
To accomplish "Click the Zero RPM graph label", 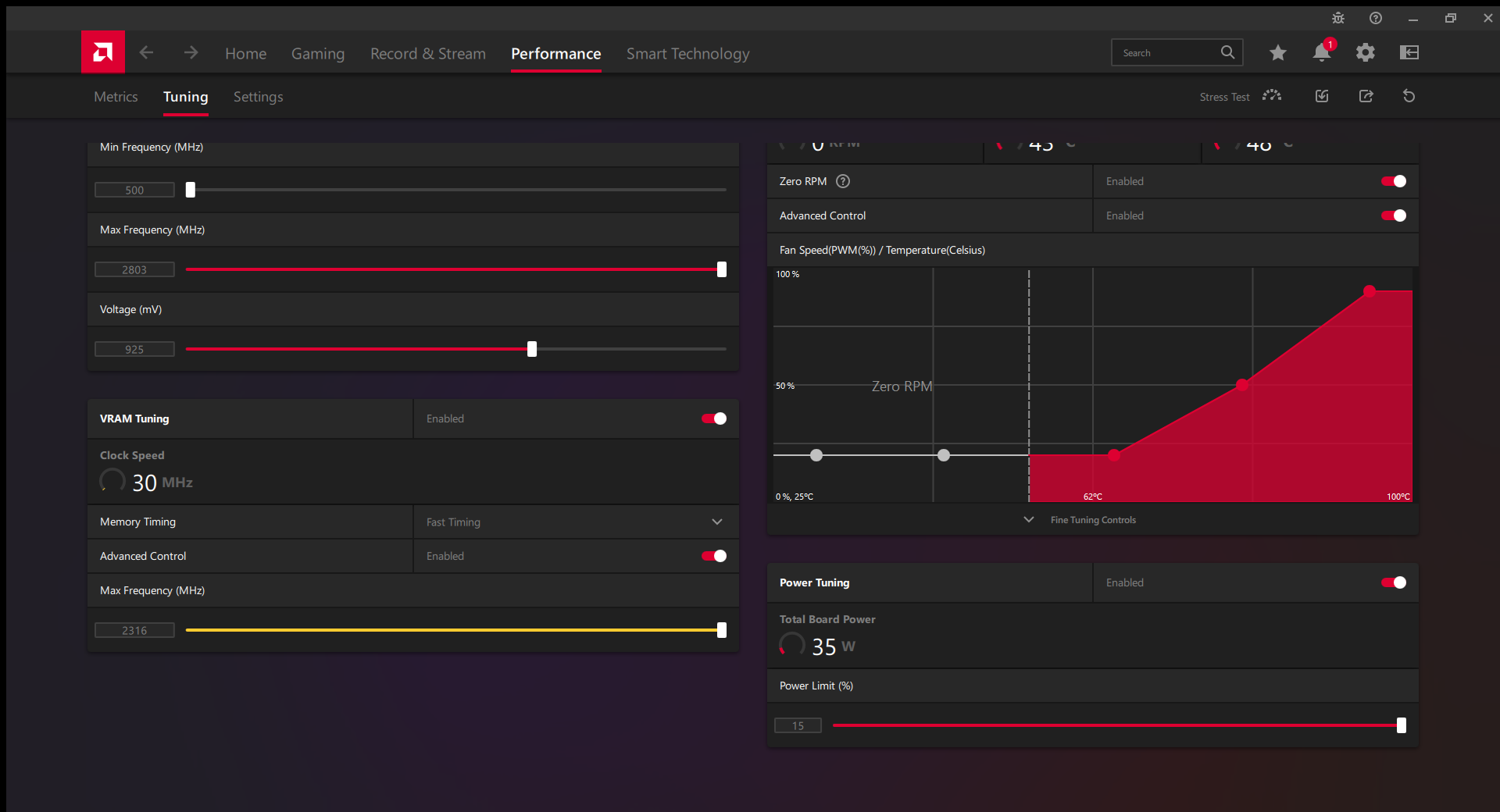I will point(902,386).
